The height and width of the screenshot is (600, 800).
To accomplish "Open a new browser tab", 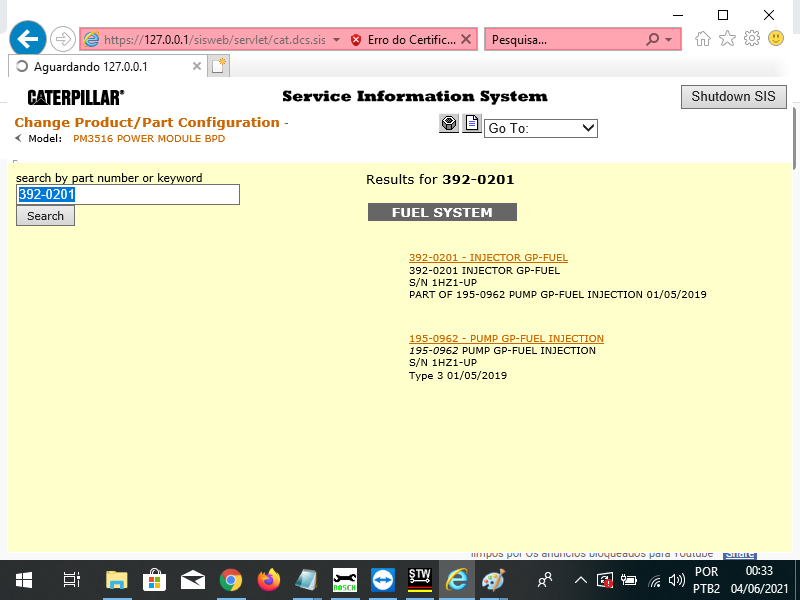I will 218,66.
